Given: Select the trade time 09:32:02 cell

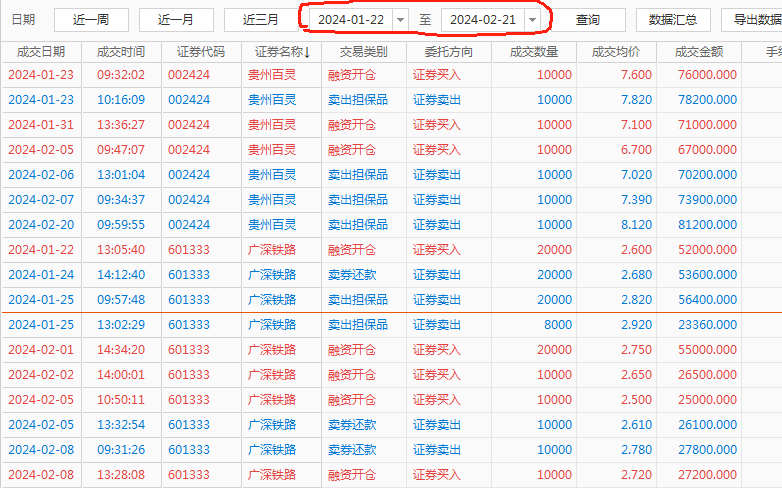Looking at the screenshot, I should [x=121, y=75].
